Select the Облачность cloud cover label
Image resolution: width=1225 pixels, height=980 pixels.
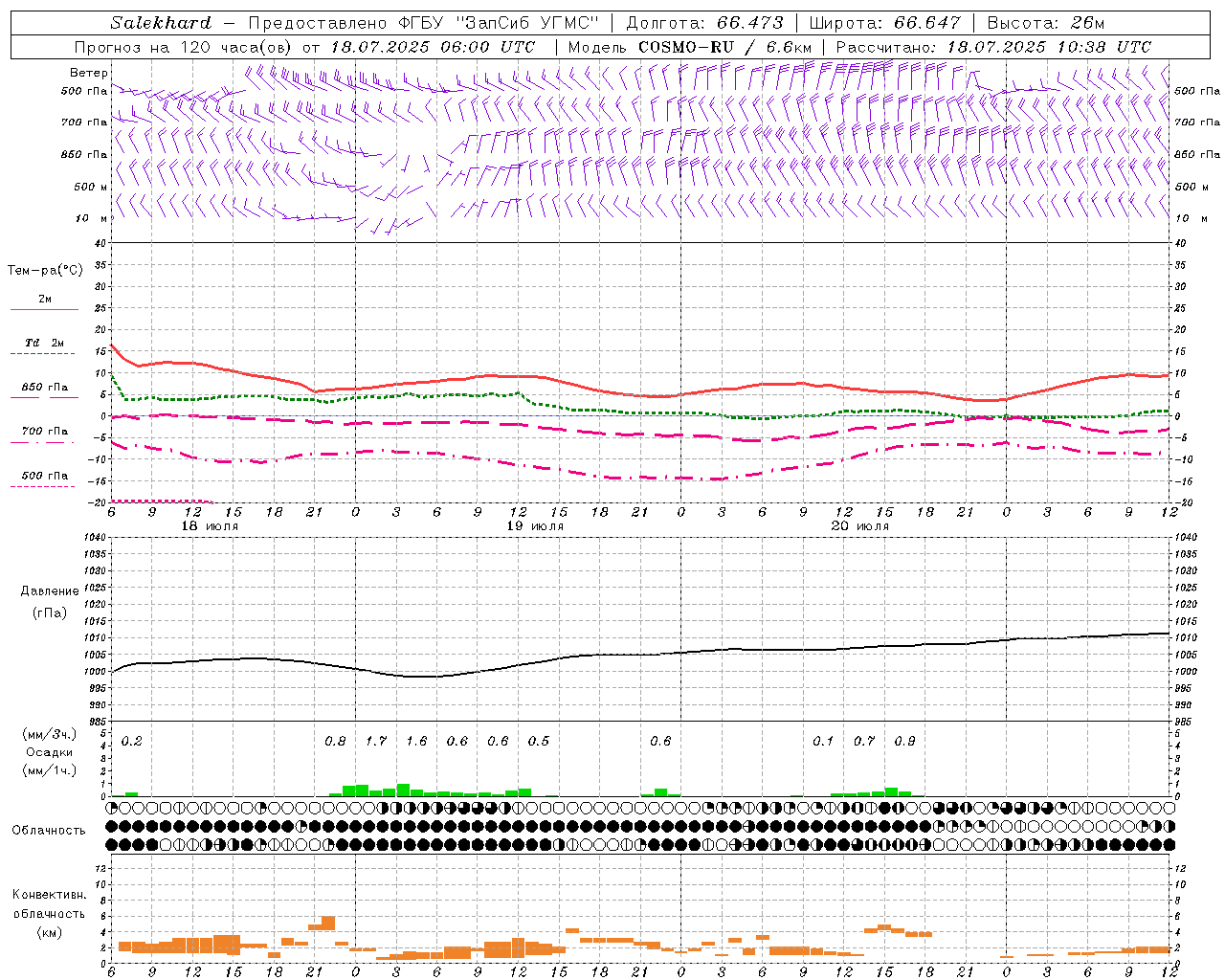(49, 831)
